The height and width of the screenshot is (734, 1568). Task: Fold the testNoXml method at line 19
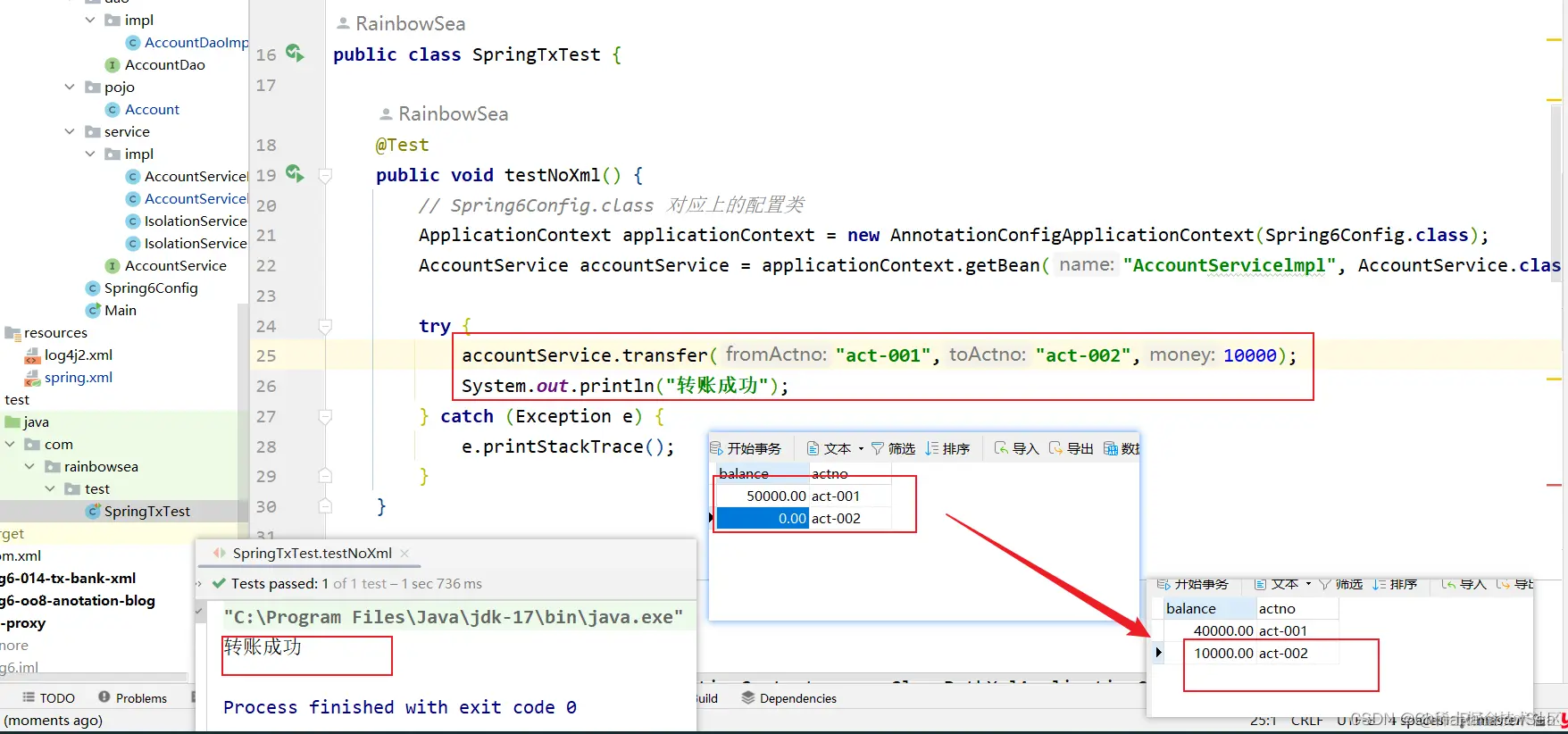click(325, 176)
